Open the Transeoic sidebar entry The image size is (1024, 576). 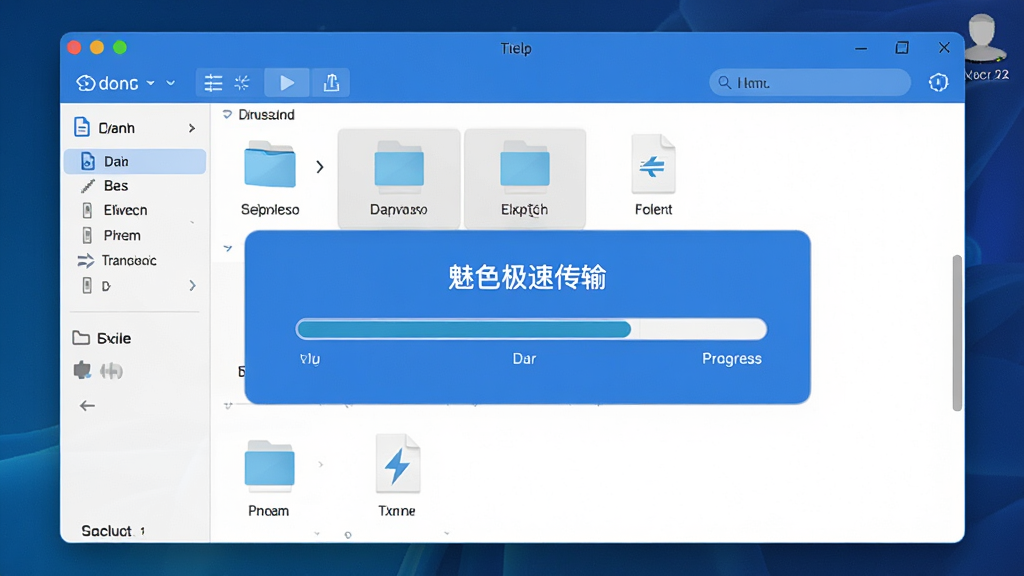click(129, 261)
